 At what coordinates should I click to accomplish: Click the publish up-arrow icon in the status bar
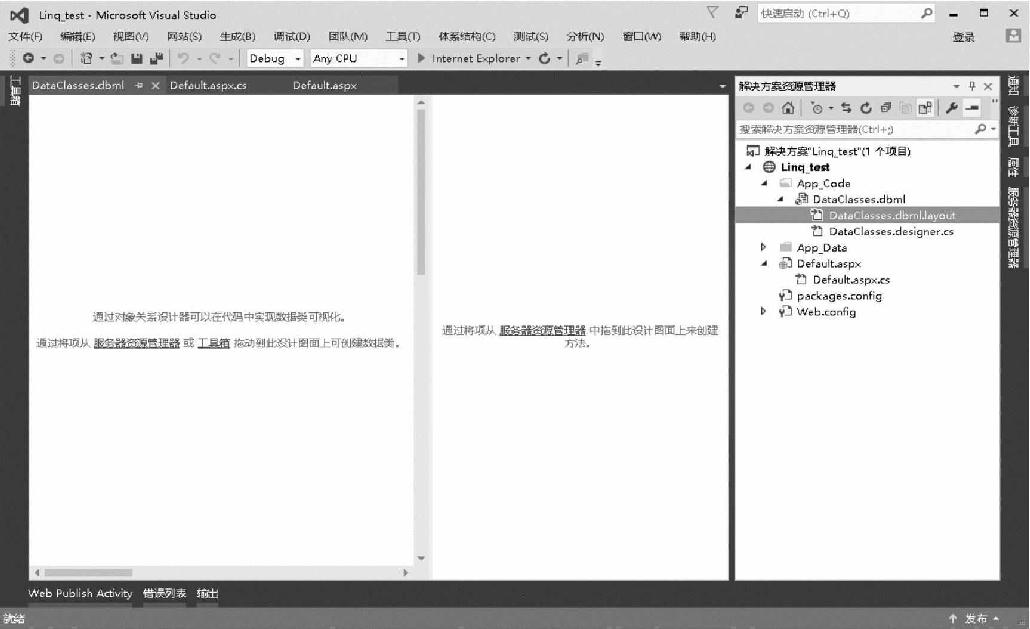(x=952, y=618)
